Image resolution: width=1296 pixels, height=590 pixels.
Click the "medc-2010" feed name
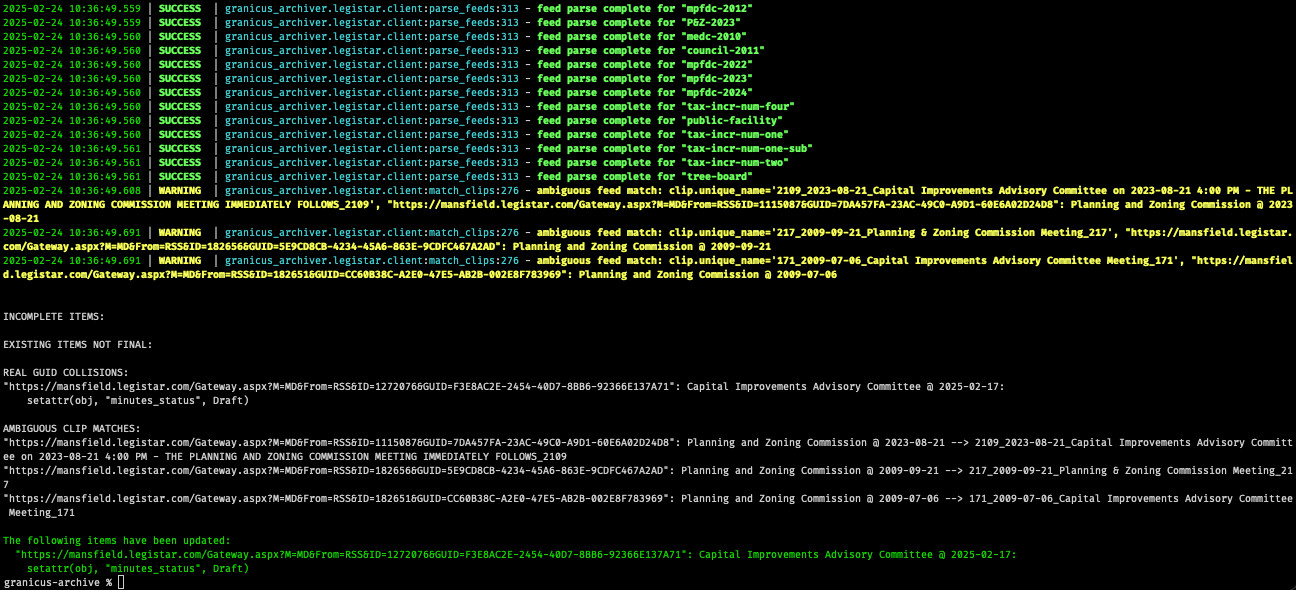(713, 35)
